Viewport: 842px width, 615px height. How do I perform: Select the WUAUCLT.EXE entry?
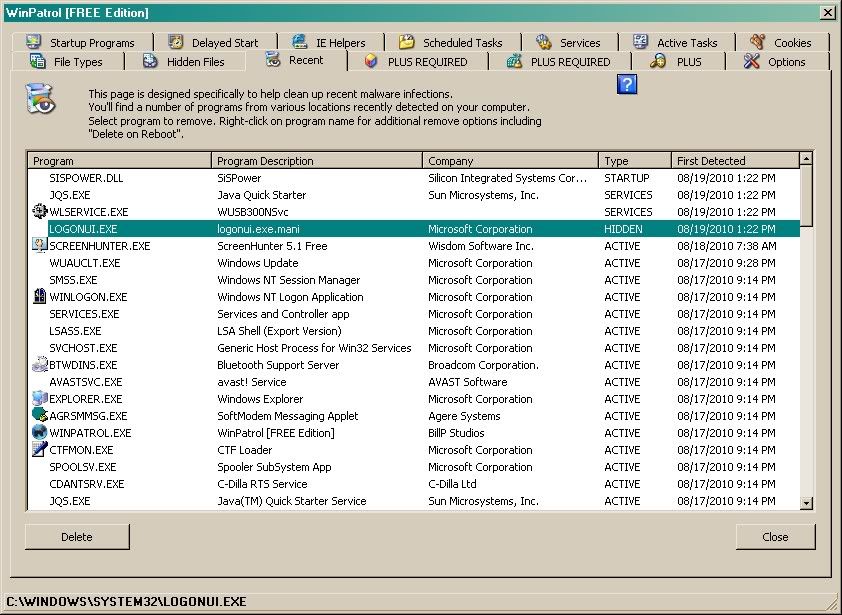pos(413,263)
